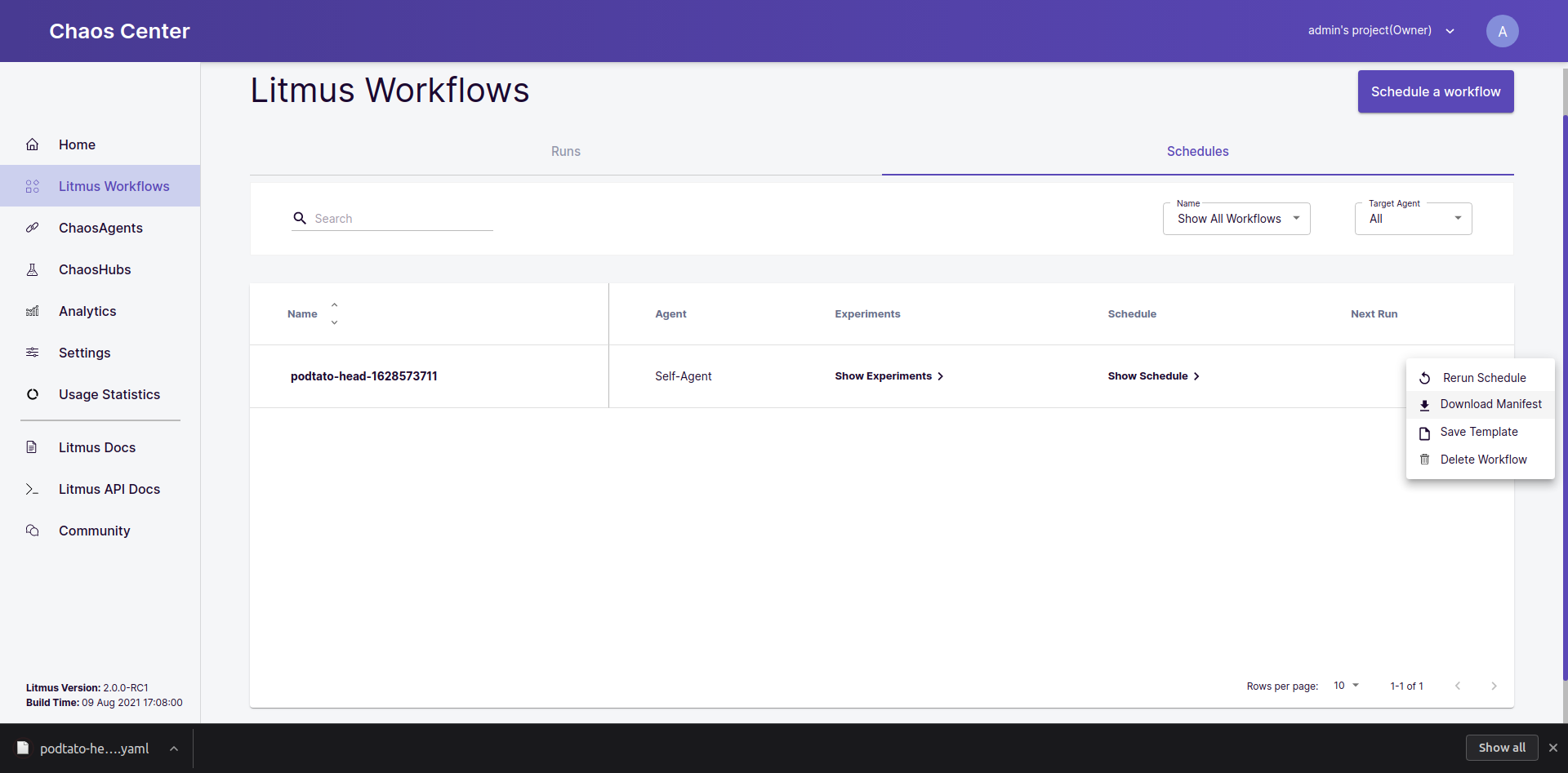Expand the Name 'Show All Workflows' dropdown
This screenshot has width=1568, height=773.
[1236, 219]
